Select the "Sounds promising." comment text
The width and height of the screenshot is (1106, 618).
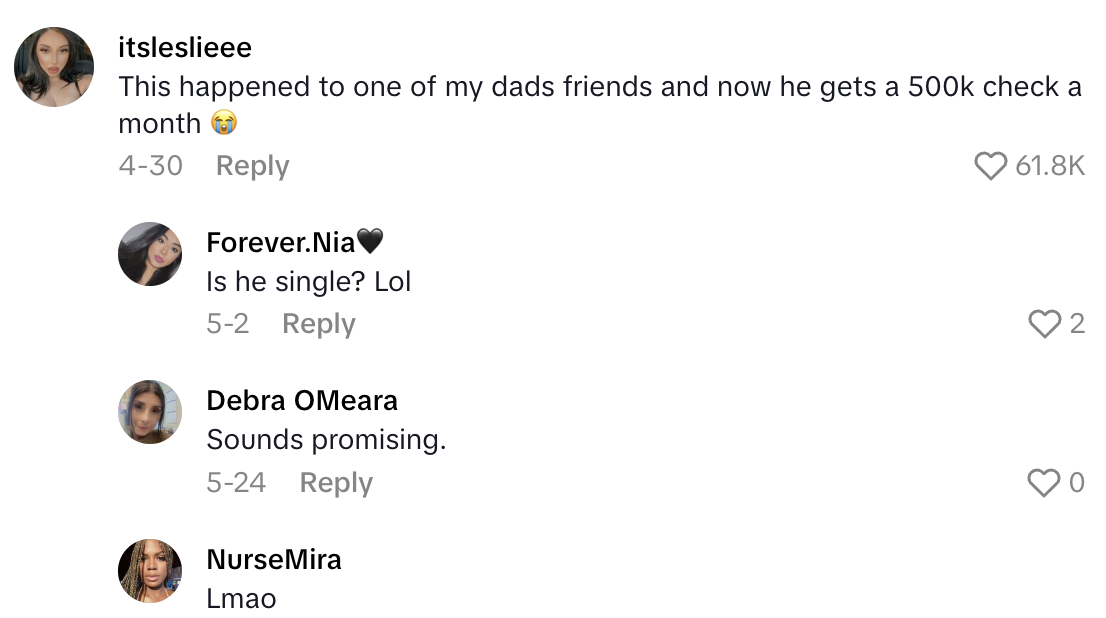[326, 439]
